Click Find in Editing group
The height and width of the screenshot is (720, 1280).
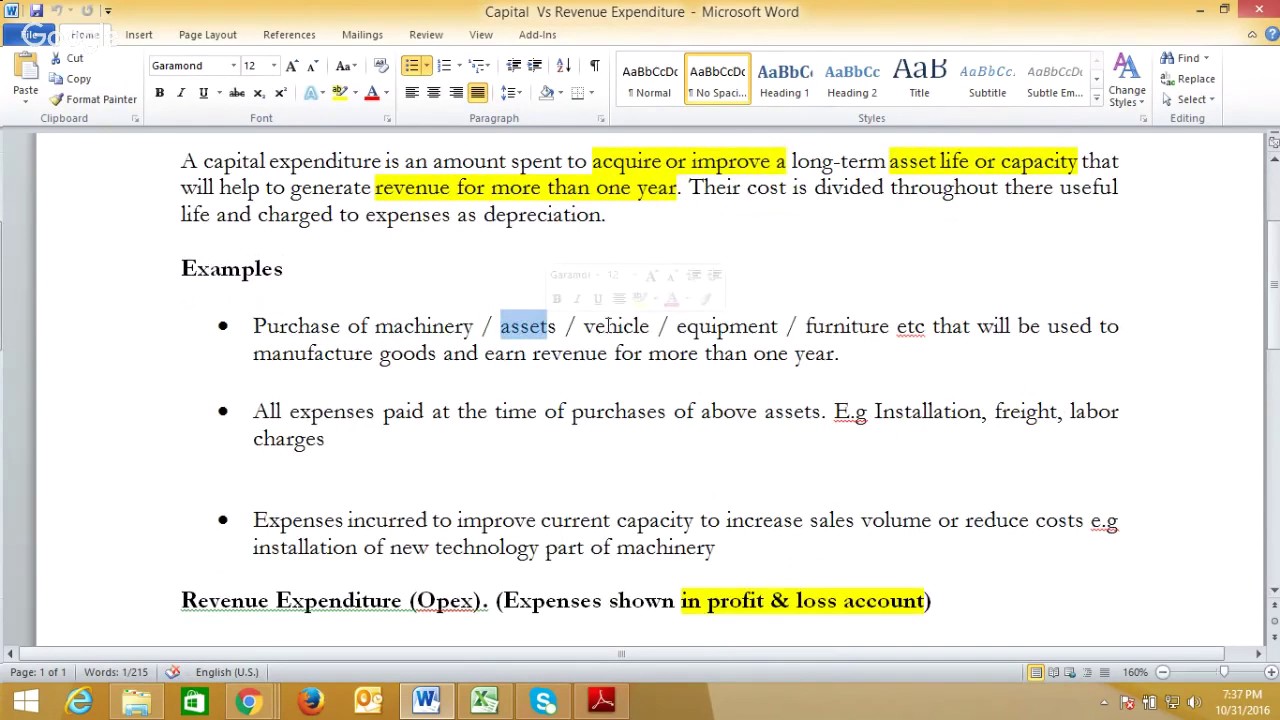tap(1184, 58)
